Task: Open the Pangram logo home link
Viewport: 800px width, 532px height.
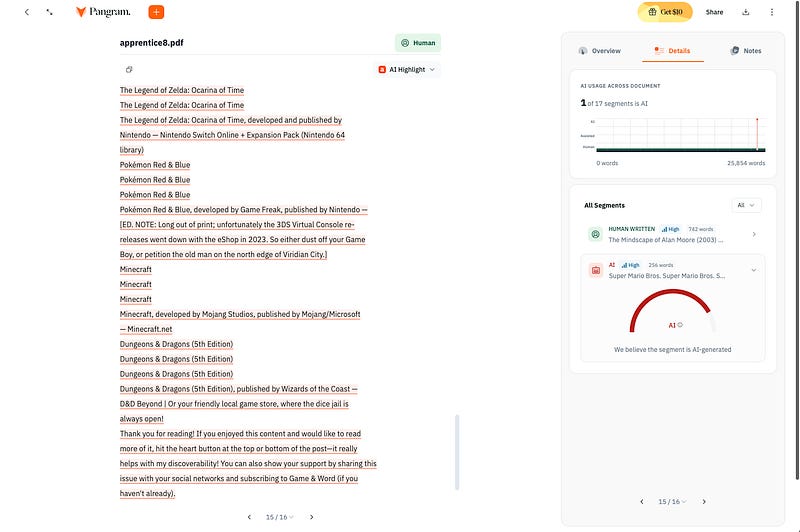Action: (x=103, y=12)
